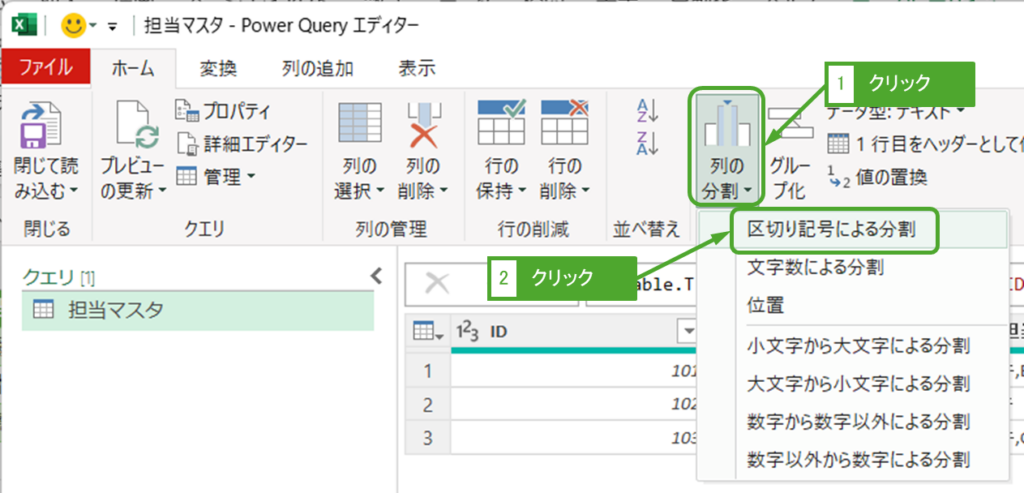Screen dimensions: 1024x493
Task: Sort ascending with the A-Z icon
Action: tap(647, 111)
